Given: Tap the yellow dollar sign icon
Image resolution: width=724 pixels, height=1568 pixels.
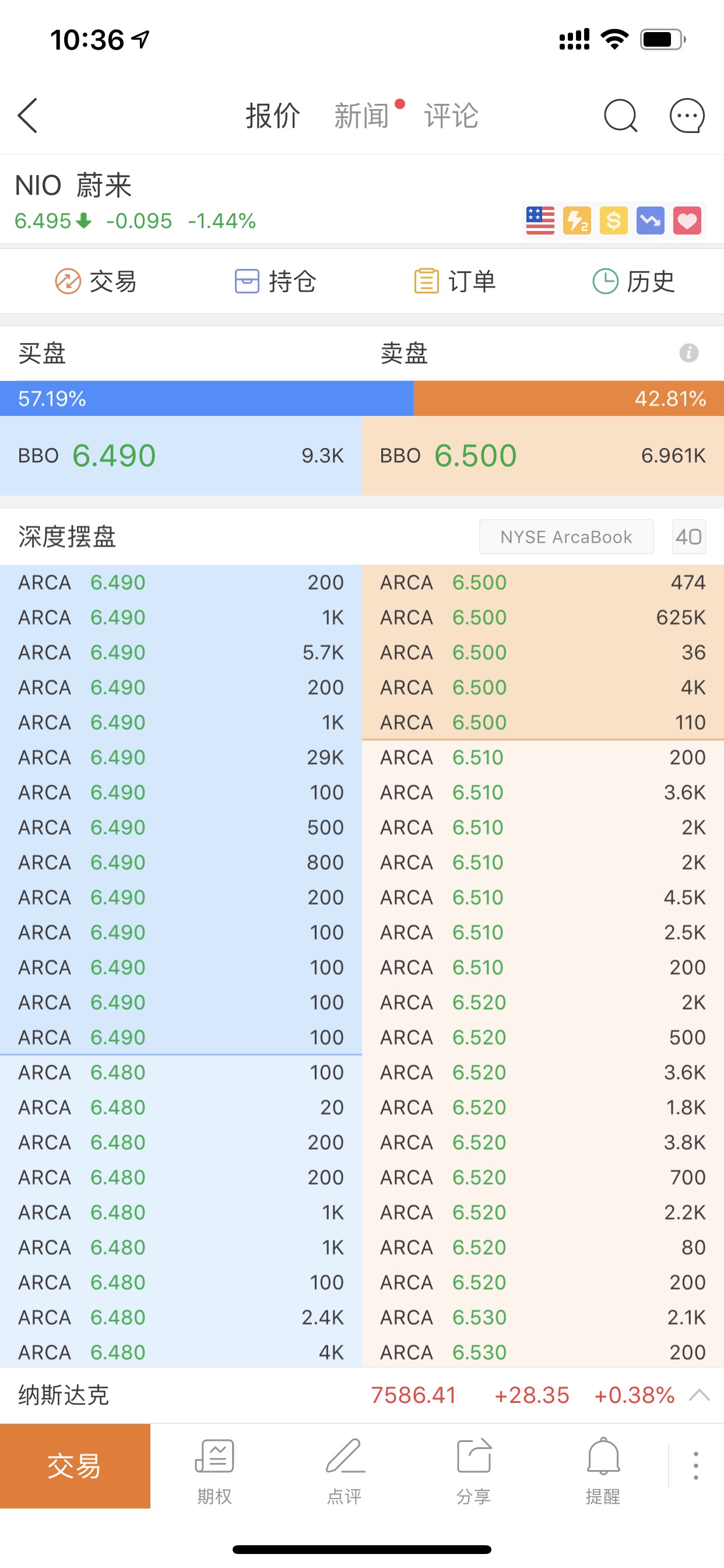Looking at the screenshot, I should (x=613, y=220).
